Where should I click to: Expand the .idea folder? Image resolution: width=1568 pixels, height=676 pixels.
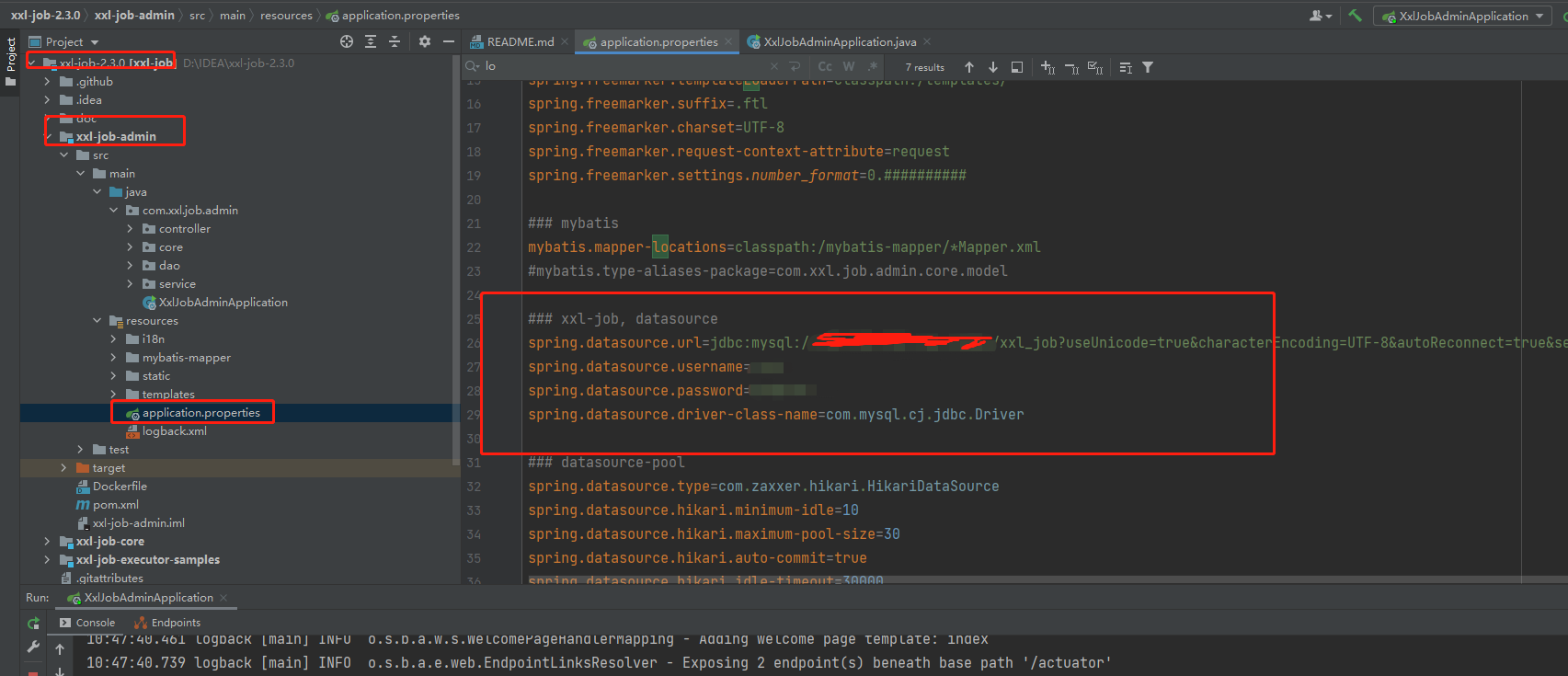(x=47, y=100)
